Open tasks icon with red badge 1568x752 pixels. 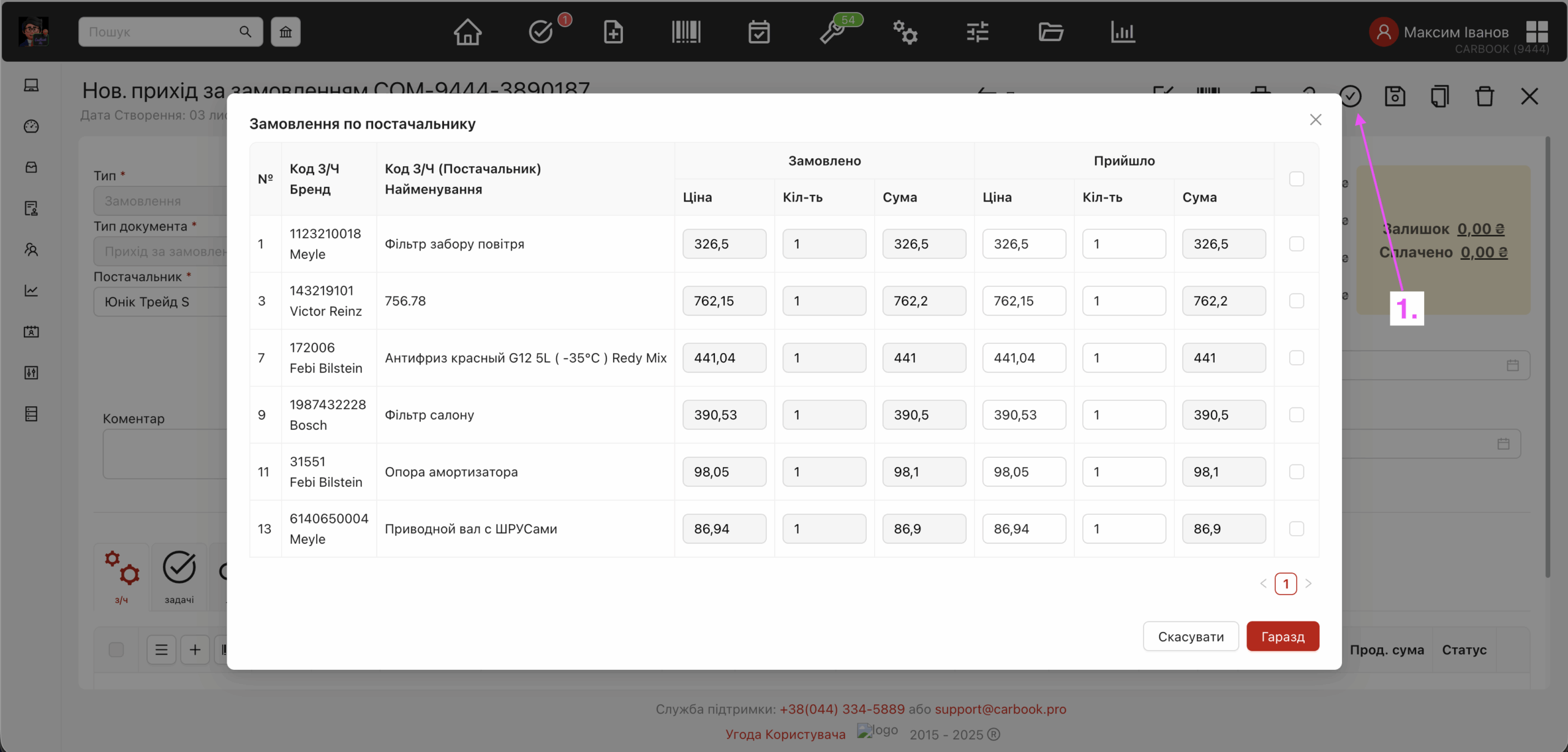[541, 32]
